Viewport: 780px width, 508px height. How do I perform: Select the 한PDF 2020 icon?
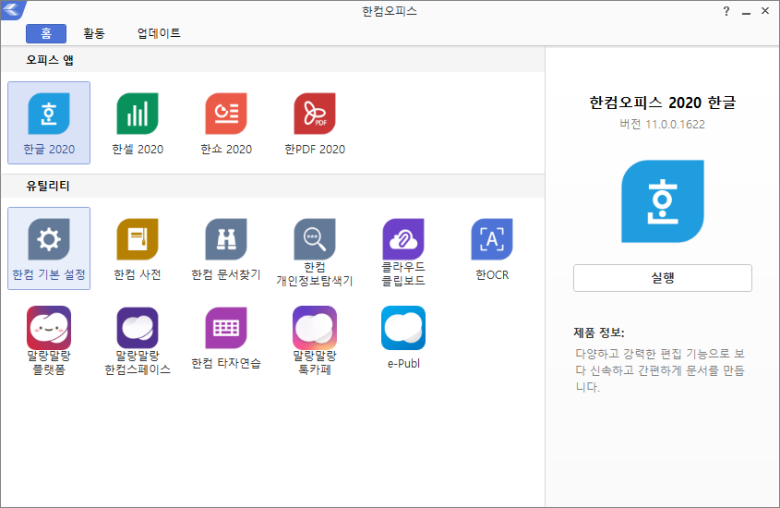click(314, 113)
